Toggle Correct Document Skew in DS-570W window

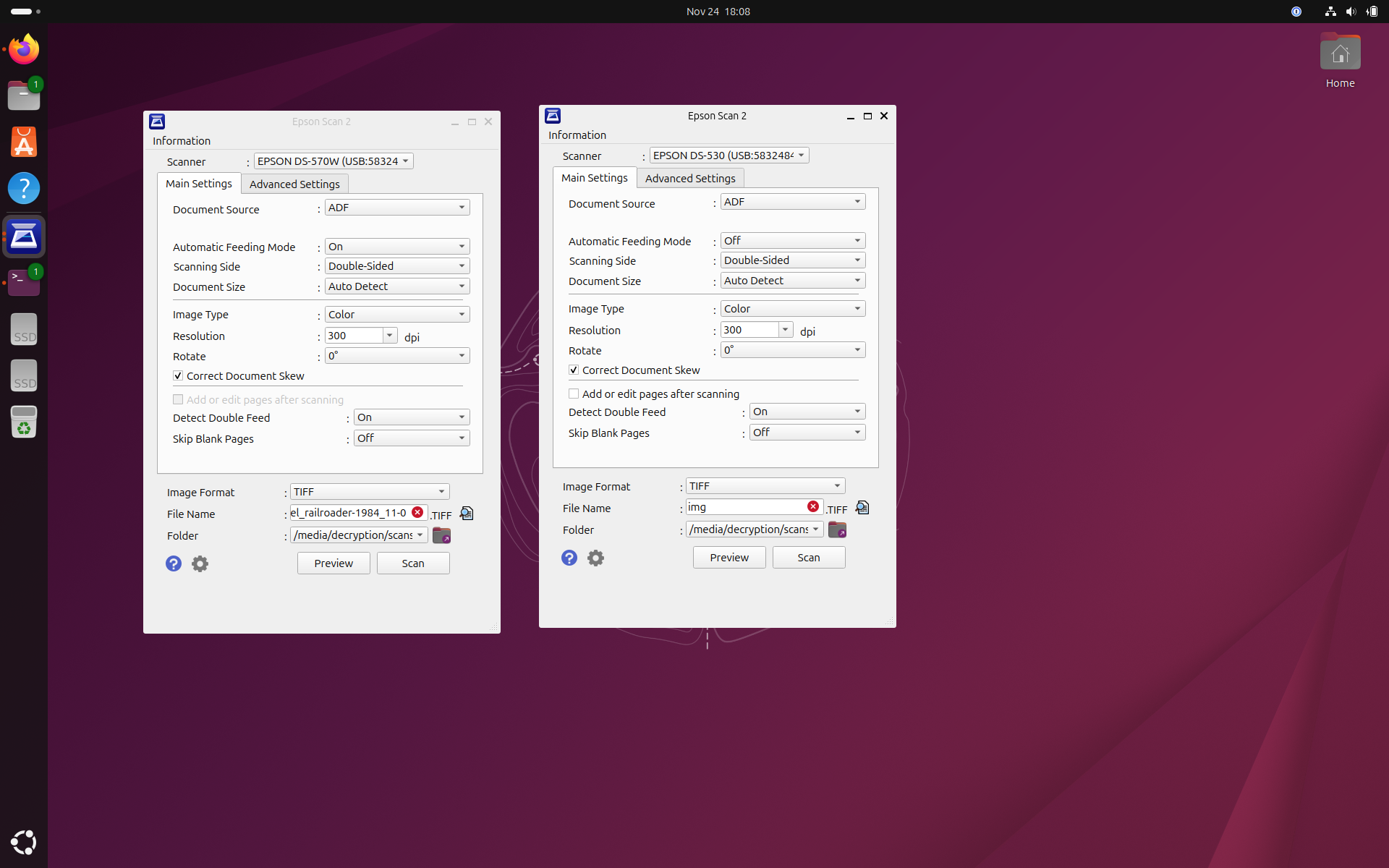(x=178, y=375)
